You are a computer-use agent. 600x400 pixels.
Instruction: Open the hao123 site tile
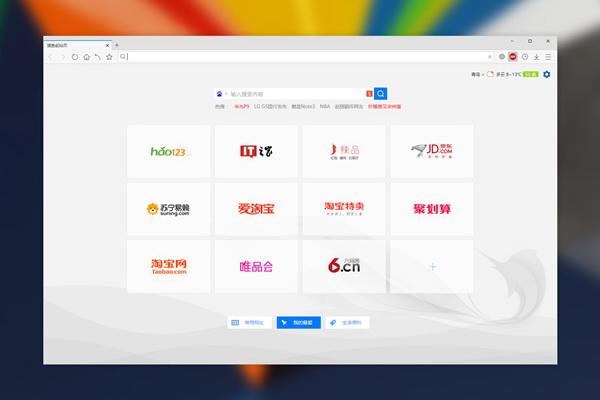pos(168,151)
